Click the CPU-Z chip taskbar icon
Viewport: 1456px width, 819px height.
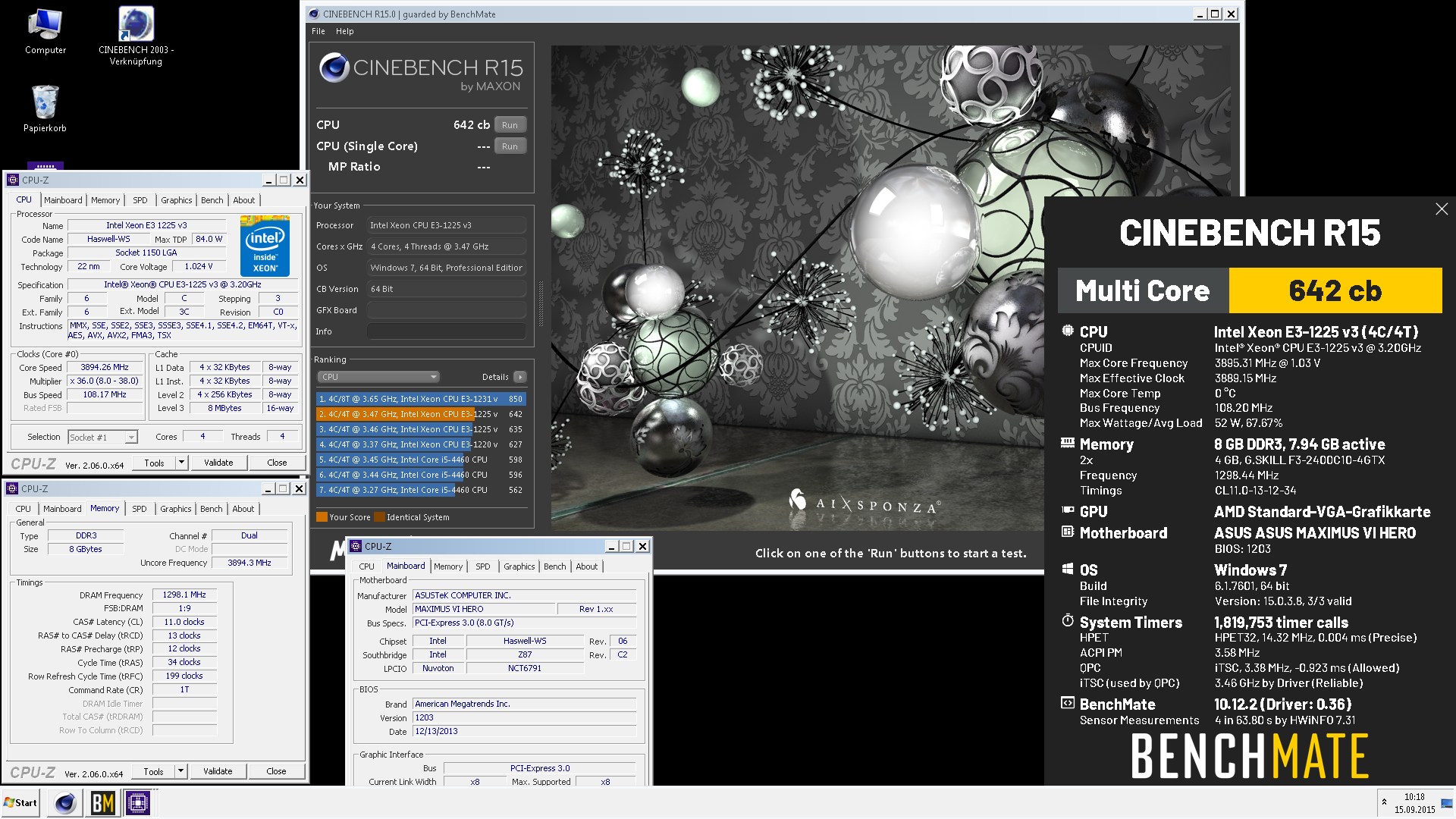(x=138, y=803)
